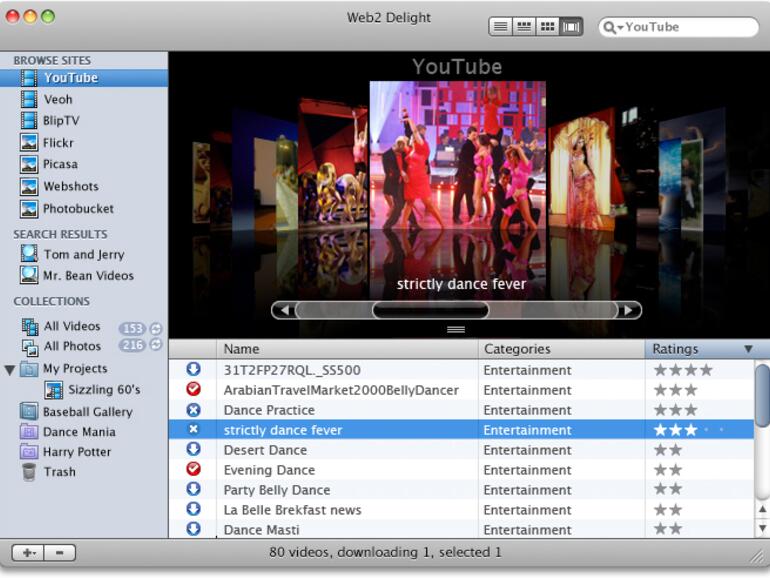This screenshot has width=770, height=578.
Task: Click the cover flow right scroll arrow
Action: click(x=629, y=310)
